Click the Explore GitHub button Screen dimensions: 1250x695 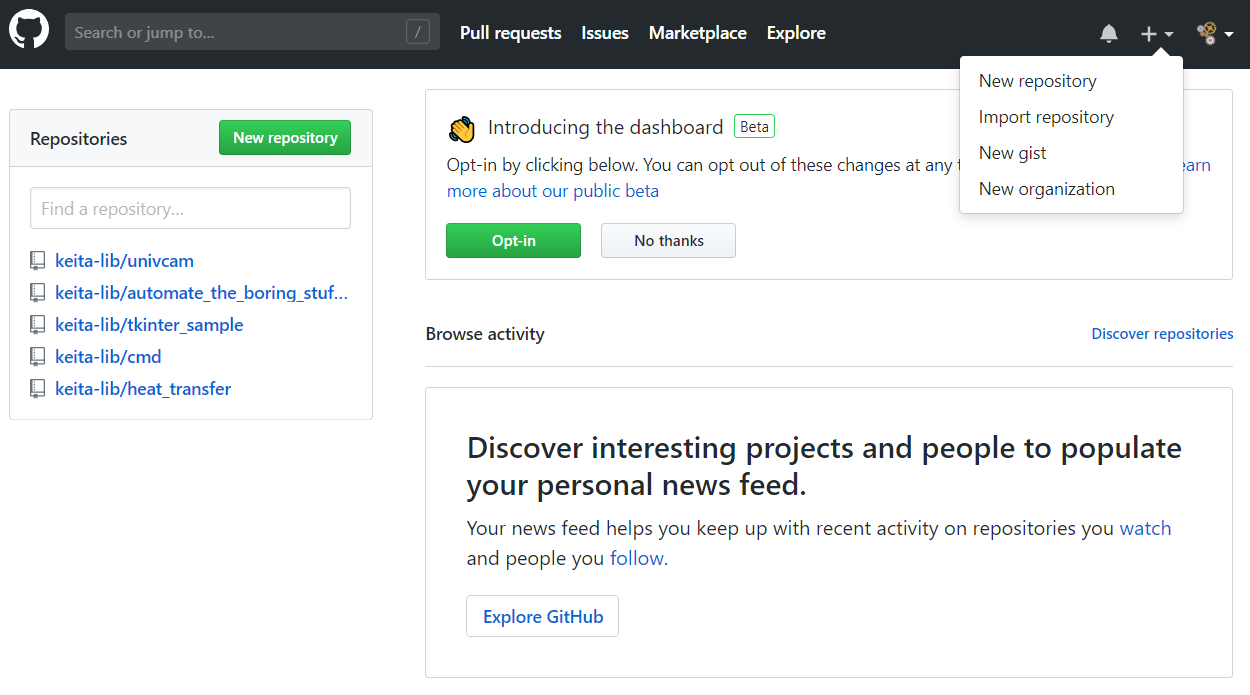click(x=543, y=617)
